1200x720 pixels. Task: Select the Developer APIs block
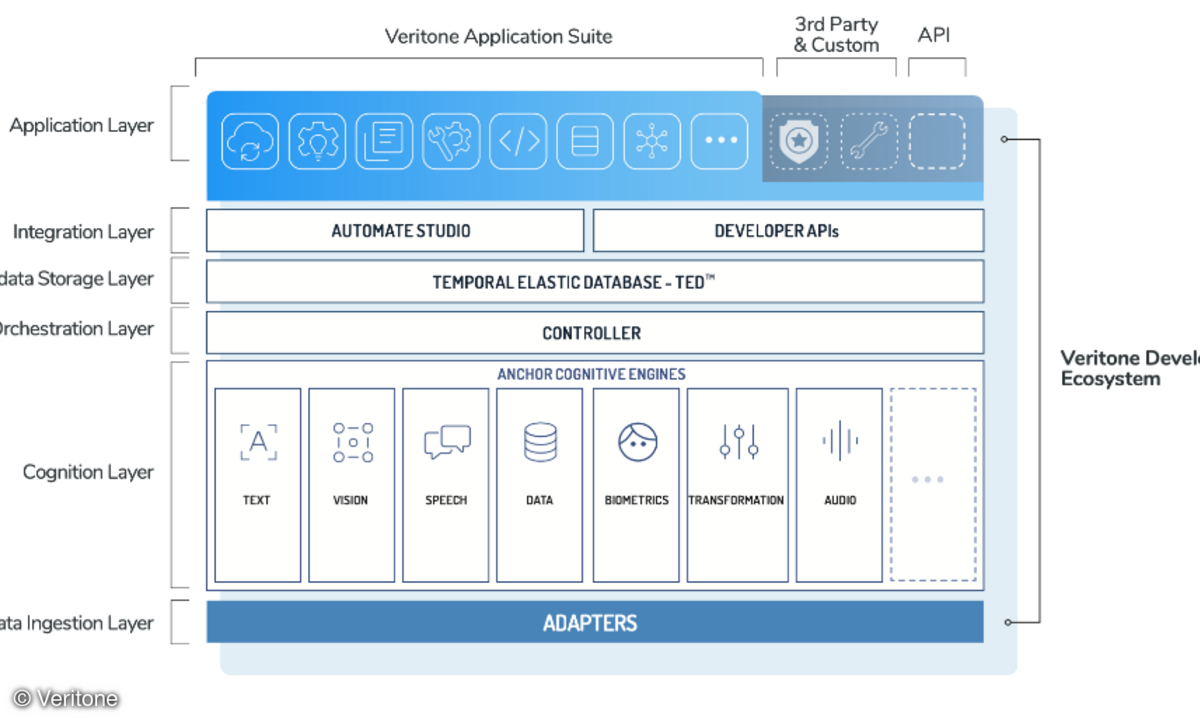(x=788, y=231)
